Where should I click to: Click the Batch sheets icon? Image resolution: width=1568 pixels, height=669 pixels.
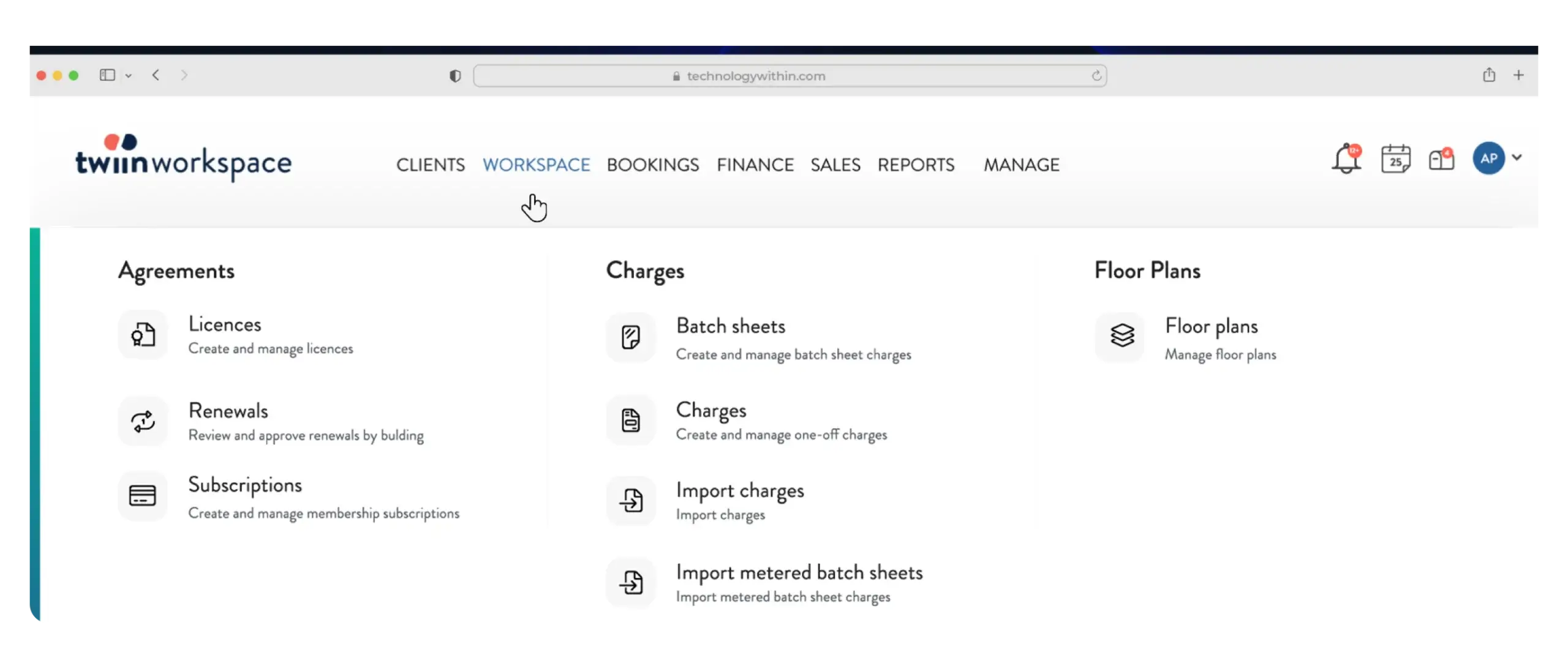click(631, 337)
